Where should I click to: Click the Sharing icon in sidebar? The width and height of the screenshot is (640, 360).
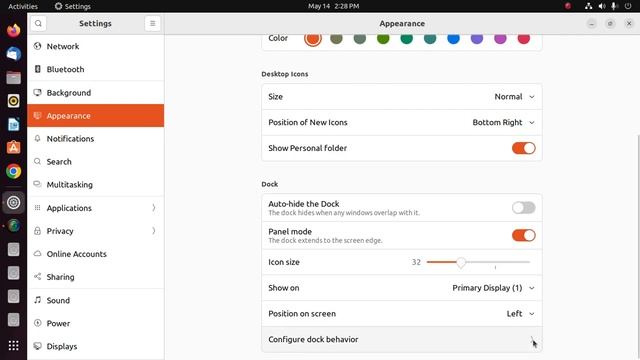(x=38, y=277)
